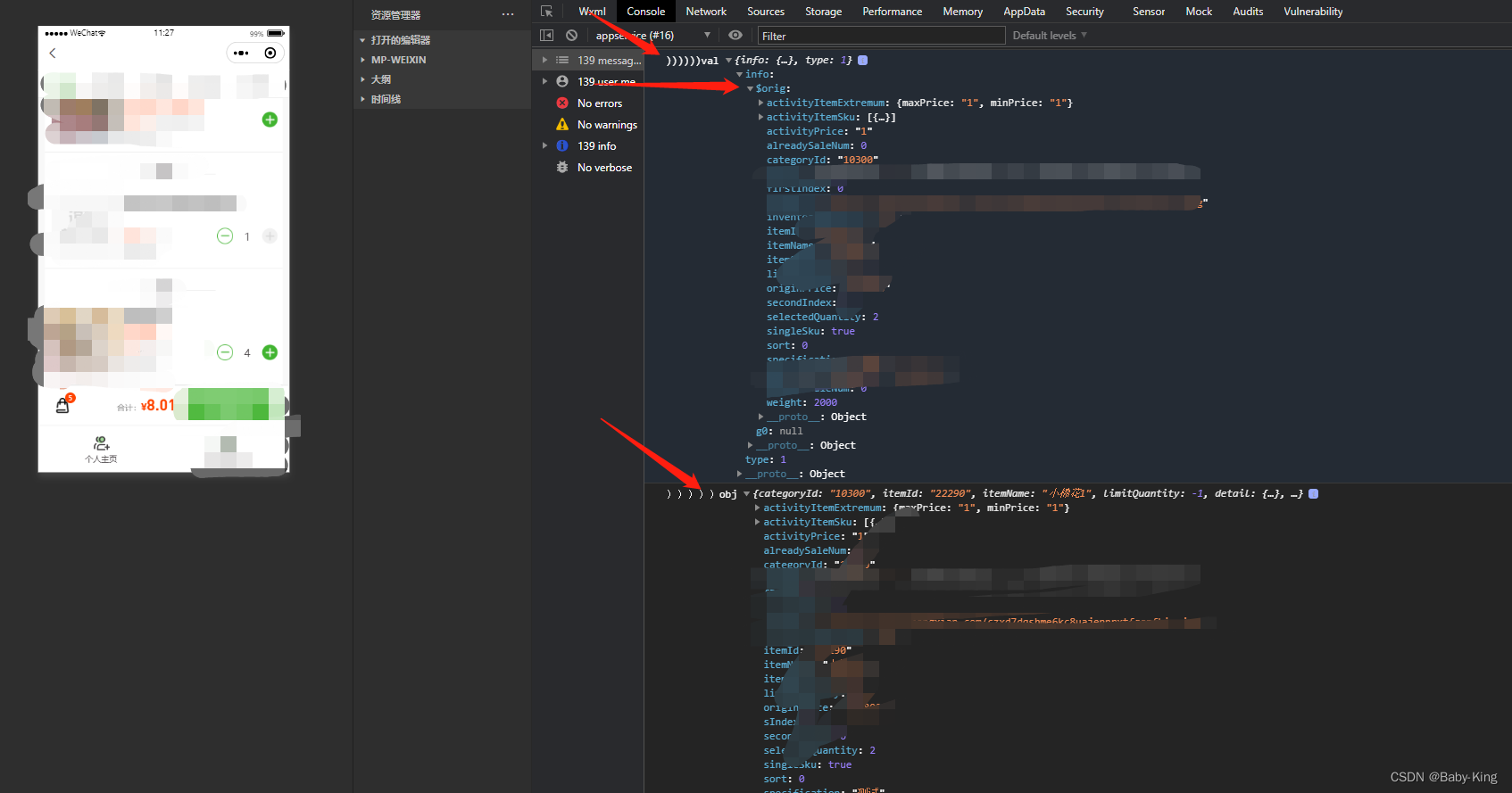Decrease quantity of the item showing 4

click(x=225, y=352)
